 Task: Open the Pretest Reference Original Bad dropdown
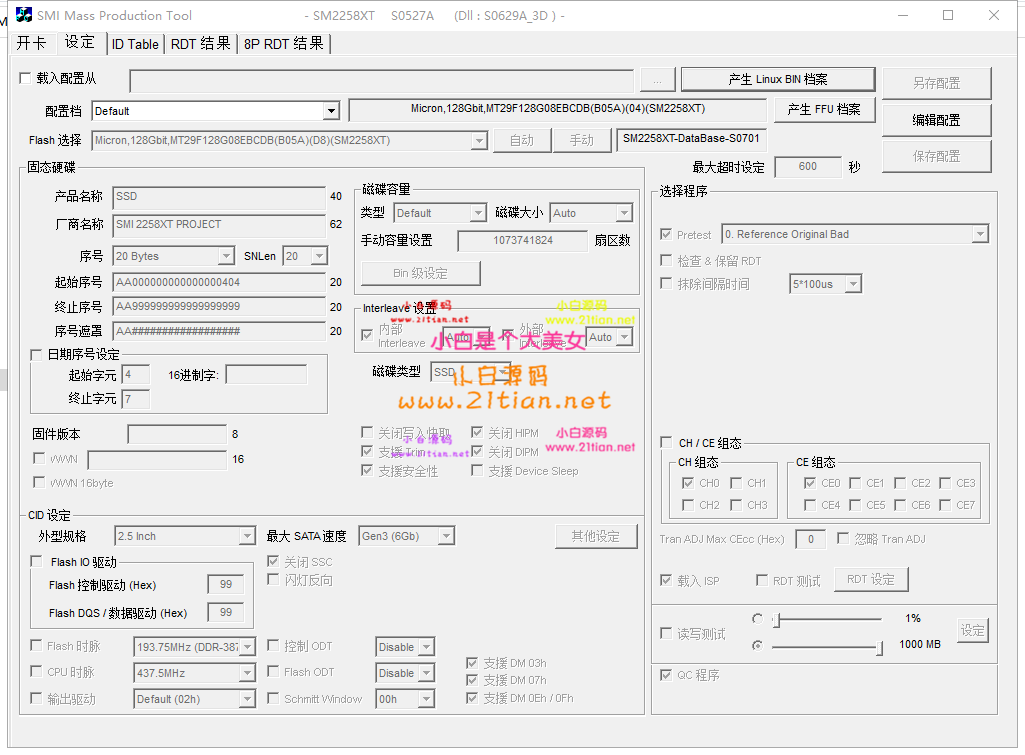click(979, 234)
